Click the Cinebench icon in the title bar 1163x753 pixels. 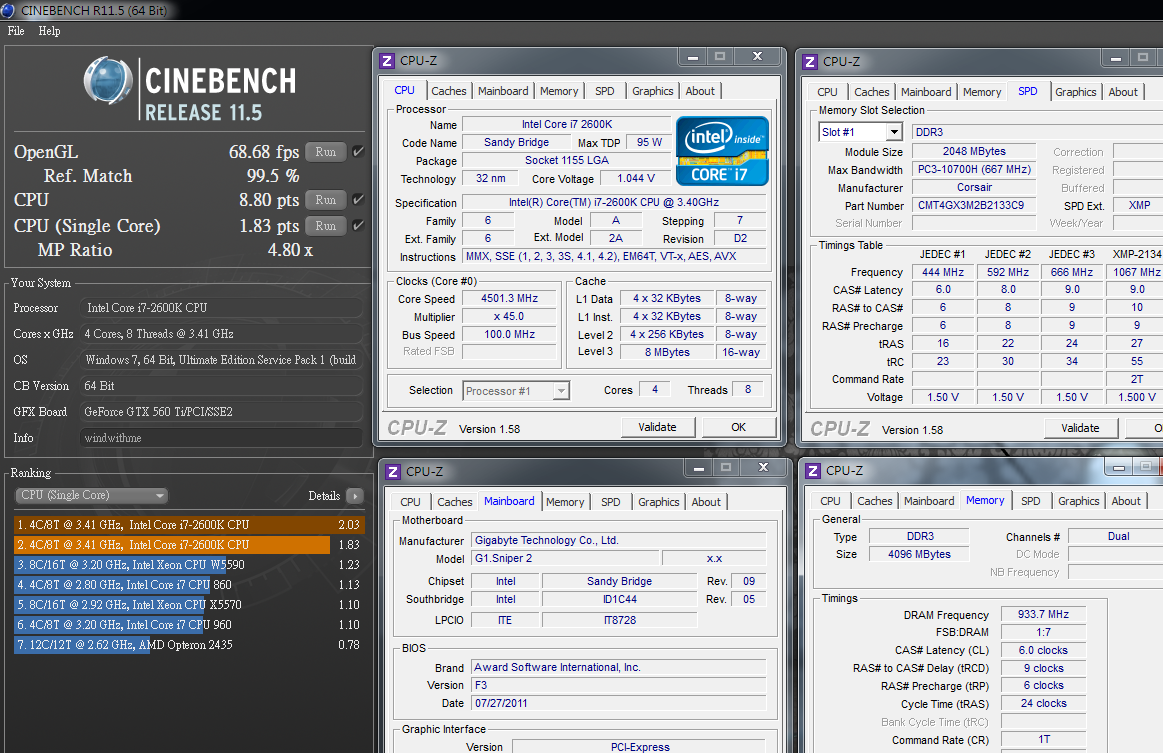[x=10, y=10]
